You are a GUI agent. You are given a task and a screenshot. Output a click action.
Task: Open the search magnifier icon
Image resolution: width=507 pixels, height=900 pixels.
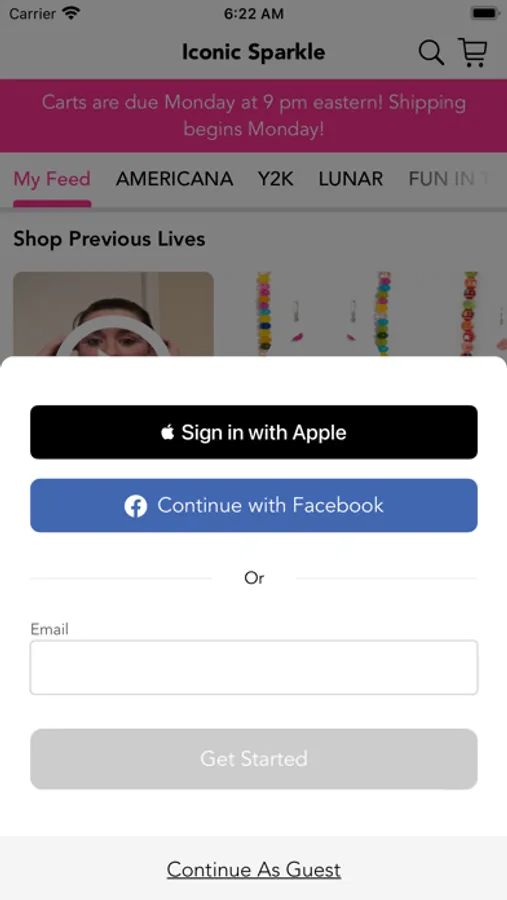tap(431, 52)
